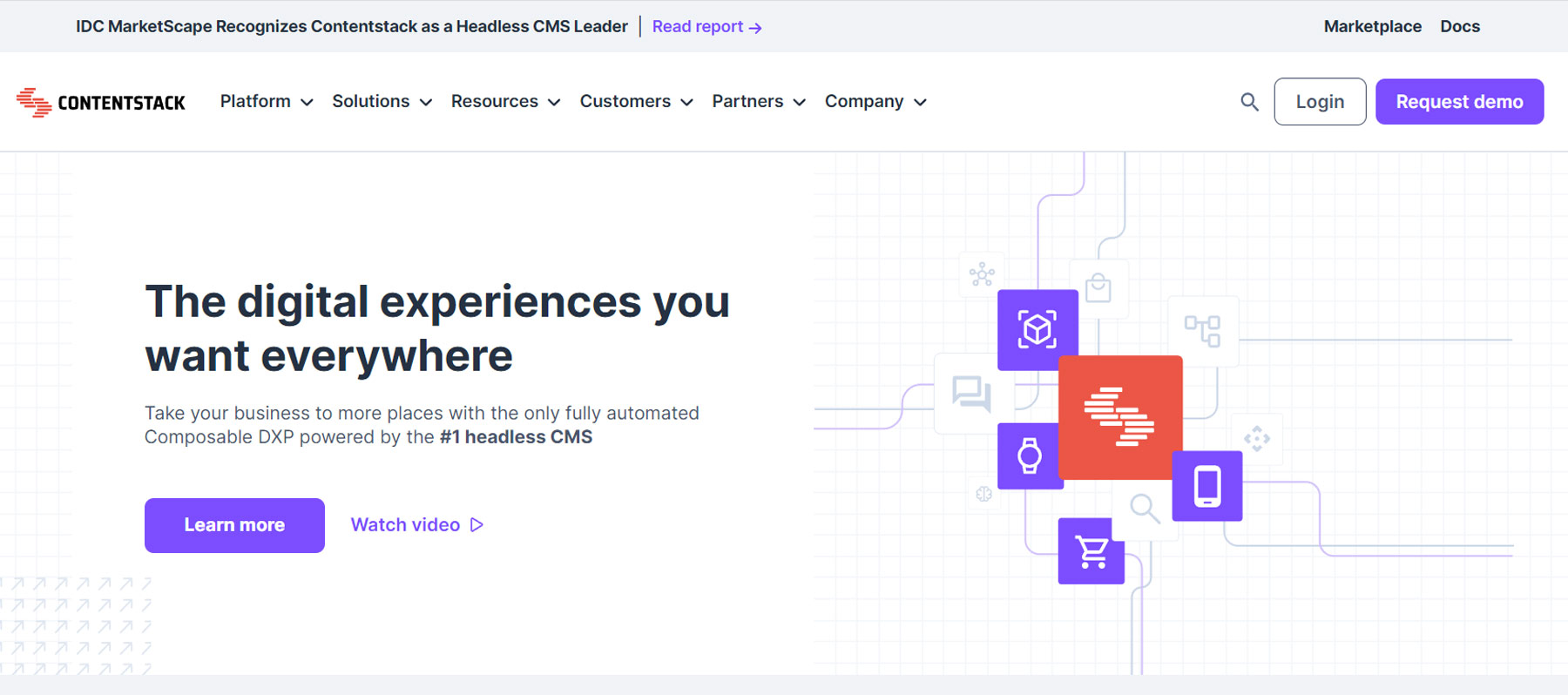The image size is (1568, 695).
Task: Open the Solutions menu
Action: 382,102
